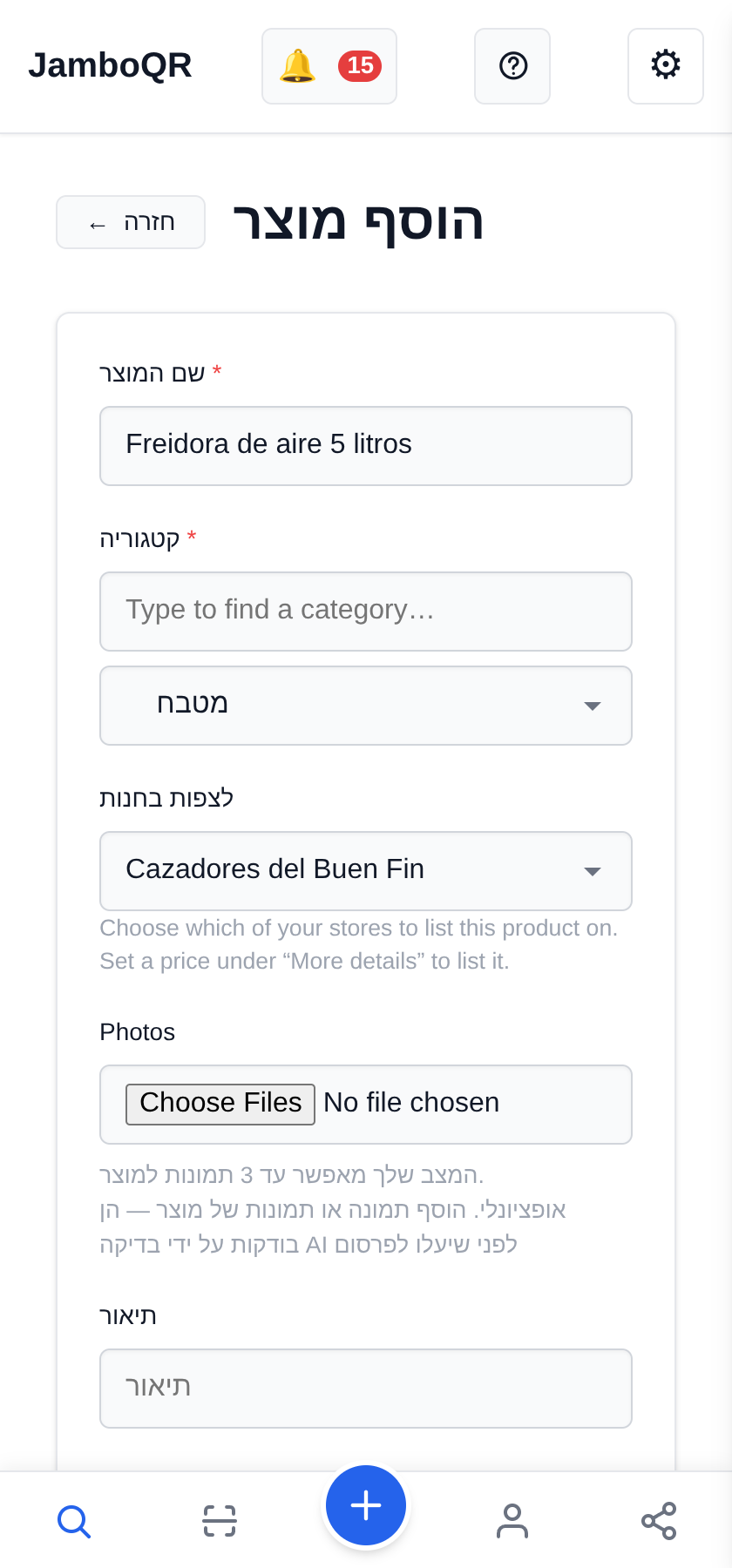Click the 'Type to find a category' field
Image resolution: width=732 pixels, height=1568 pixels.
point(366,612)
